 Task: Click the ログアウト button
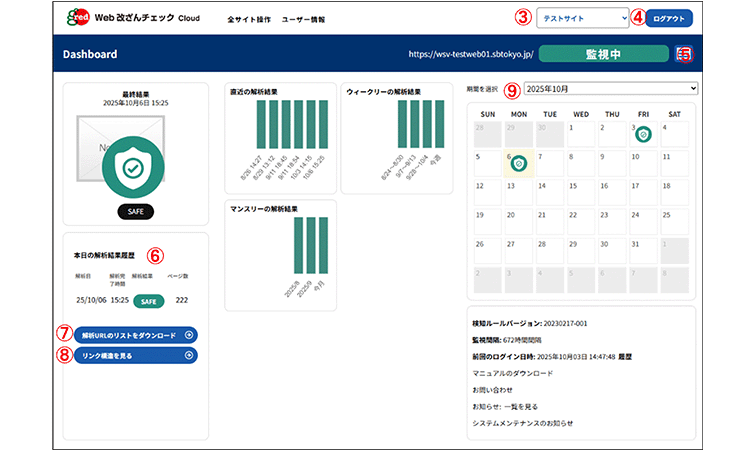coord(669,18)
